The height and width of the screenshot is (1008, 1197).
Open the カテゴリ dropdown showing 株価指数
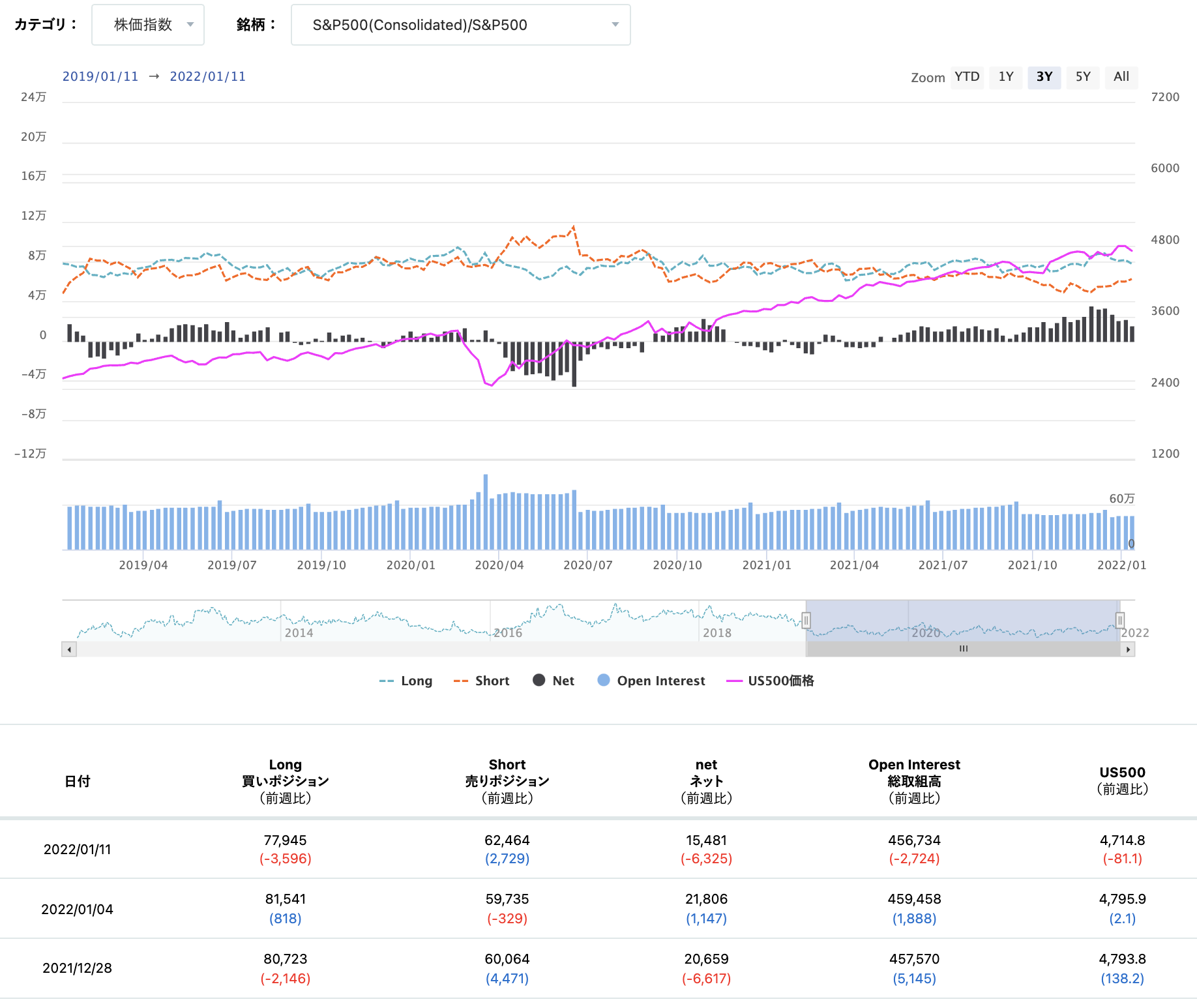pos(148,25)
